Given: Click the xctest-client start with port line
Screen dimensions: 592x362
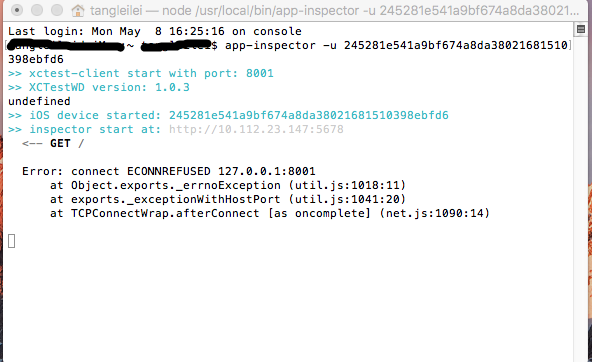Looking at the screenshot, I should coord(140,73).
